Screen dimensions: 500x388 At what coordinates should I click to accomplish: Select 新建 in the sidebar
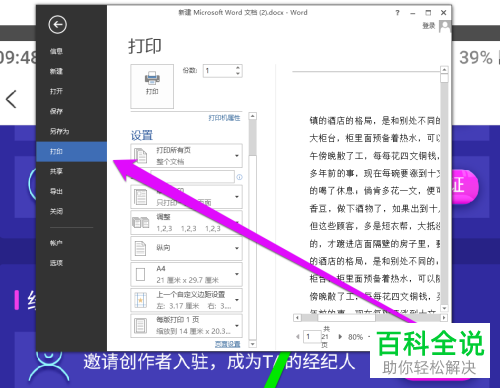pos(56,71)
